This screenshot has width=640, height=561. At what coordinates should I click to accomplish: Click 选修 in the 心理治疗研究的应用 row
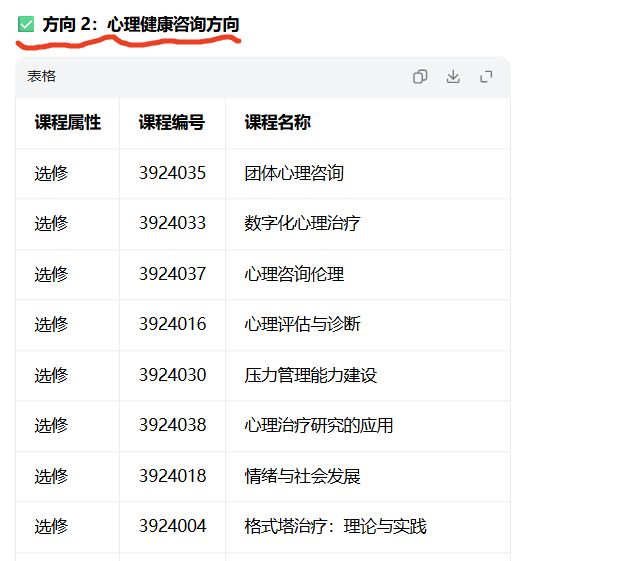51,425
